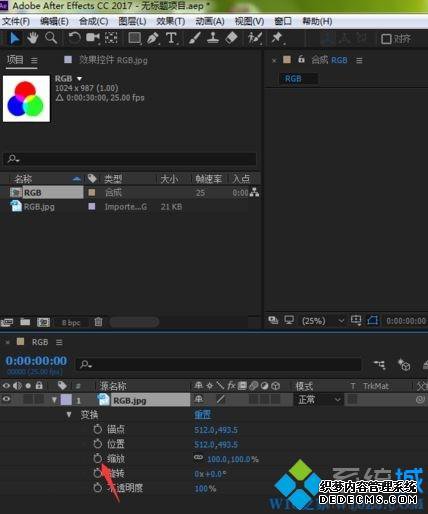Click the Reset link for Transform
Viewport: 428px width, 514px height.
click(x=203, y=415)
